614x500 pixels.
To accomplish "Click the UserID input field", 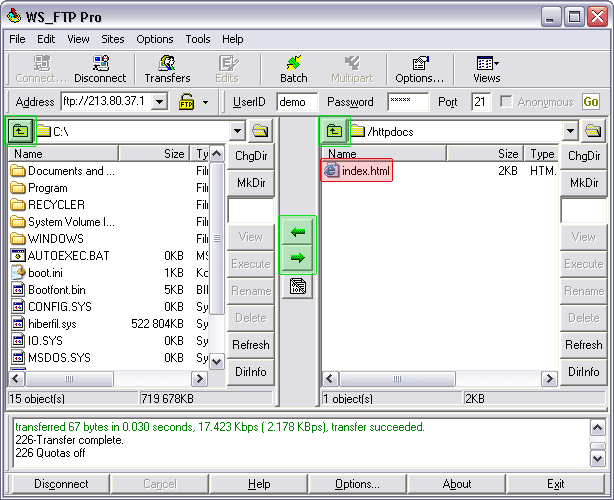I will pos(296,102).
